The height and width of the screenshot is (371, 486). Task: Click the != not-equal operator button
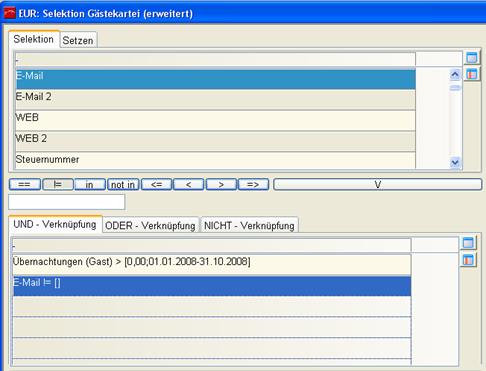(x=58, y=184)
